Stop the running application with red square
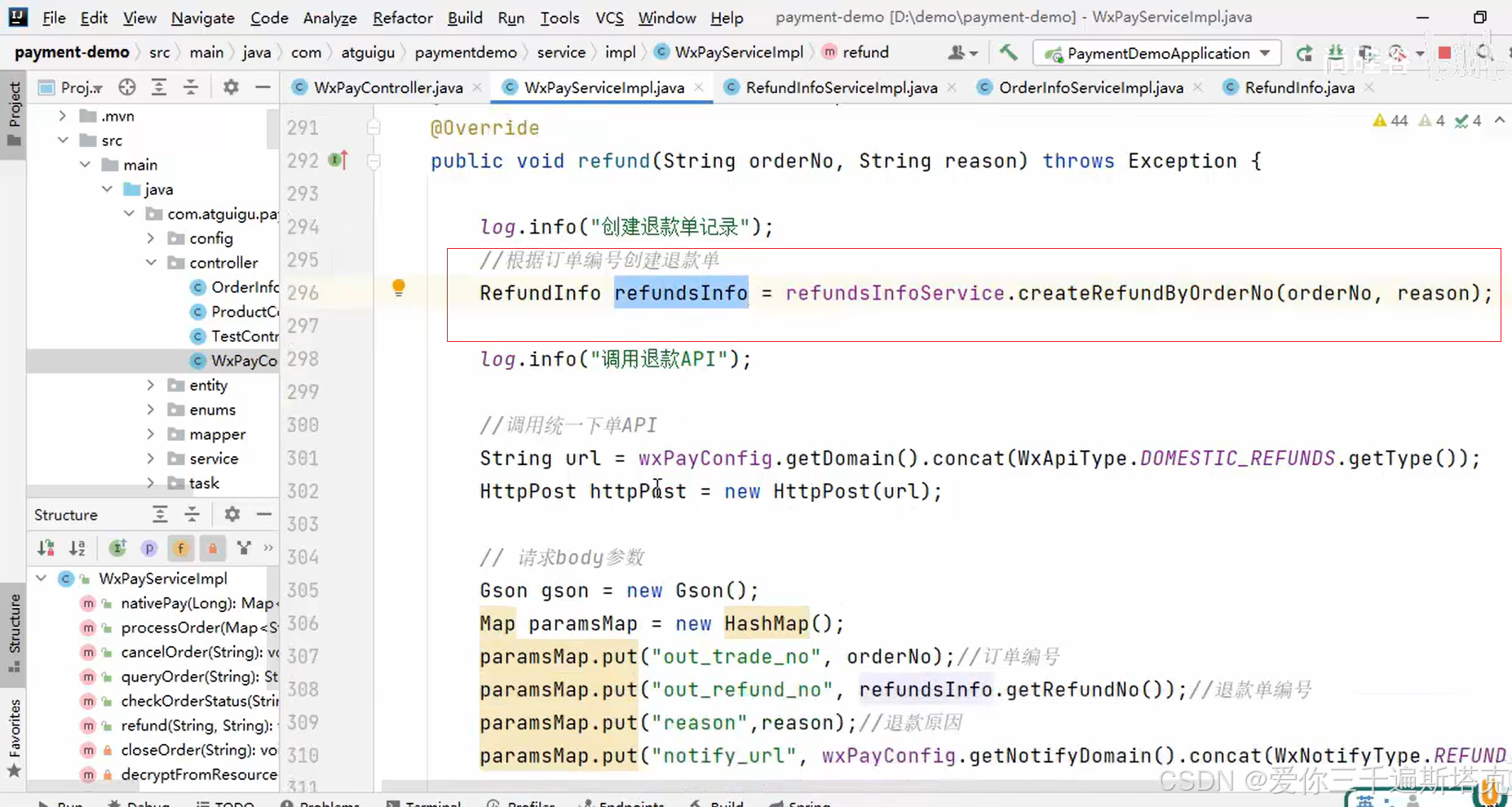The height and width of the screenshot is (807, 1512). tap(1444, 53)
